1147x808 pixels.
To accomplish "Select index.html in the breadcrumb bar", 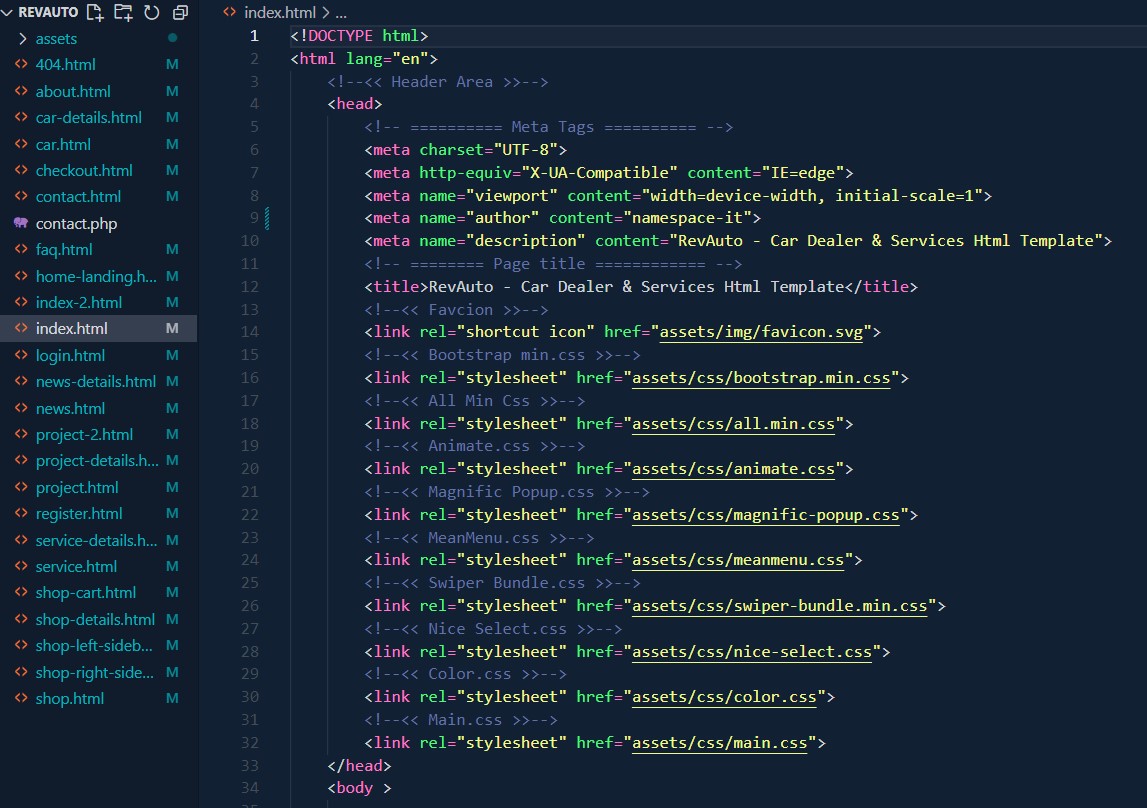I will click(x=279, y=13).
